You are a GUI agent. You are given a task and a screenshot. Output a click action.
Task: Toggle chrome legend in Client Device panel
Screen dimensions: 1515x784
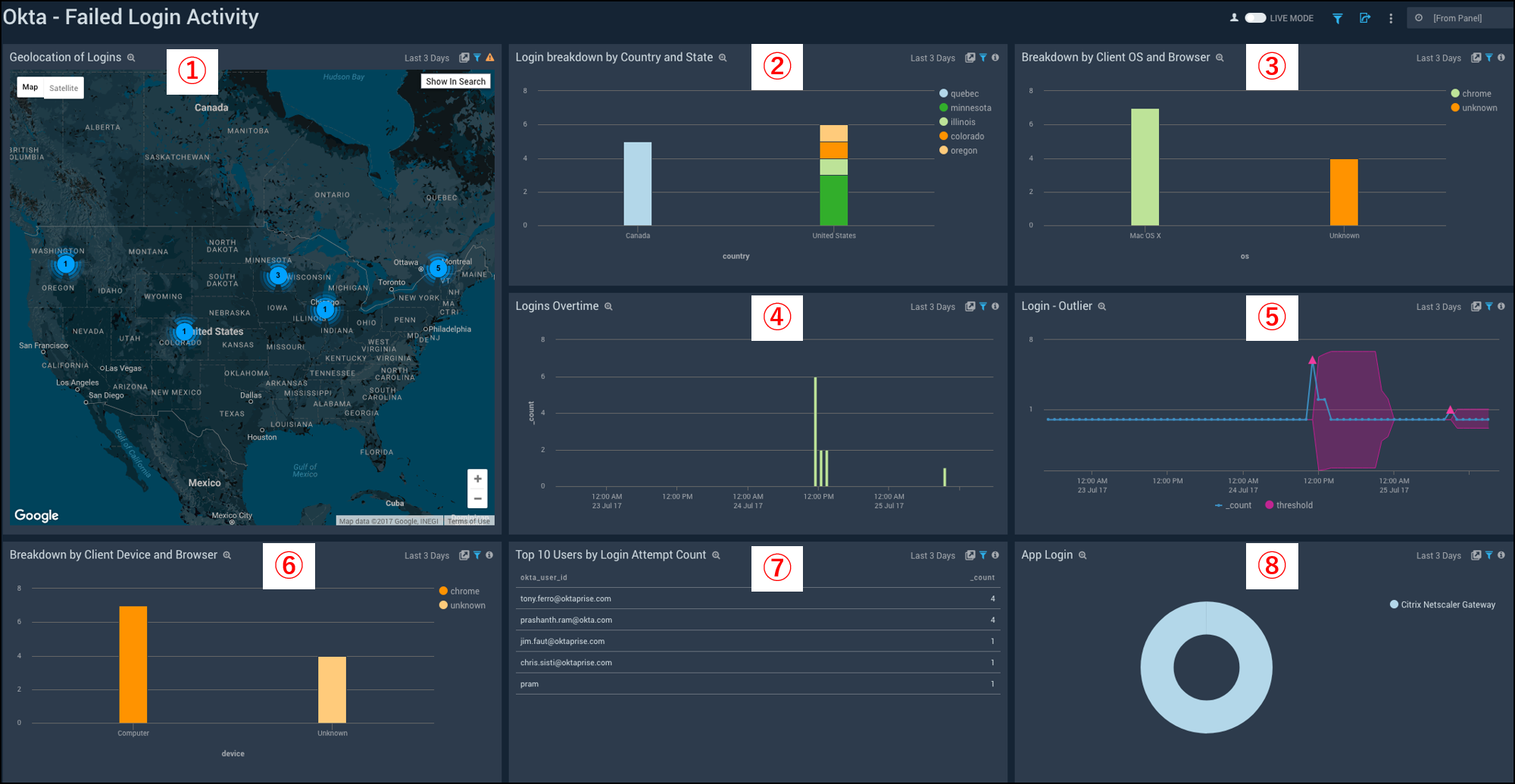pos(459,591)
